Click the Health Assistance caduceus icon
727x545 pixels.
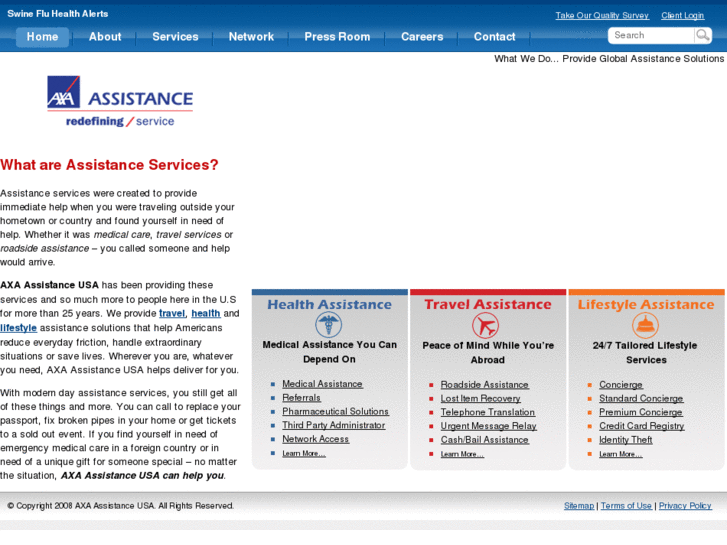[x=329, y=324]
